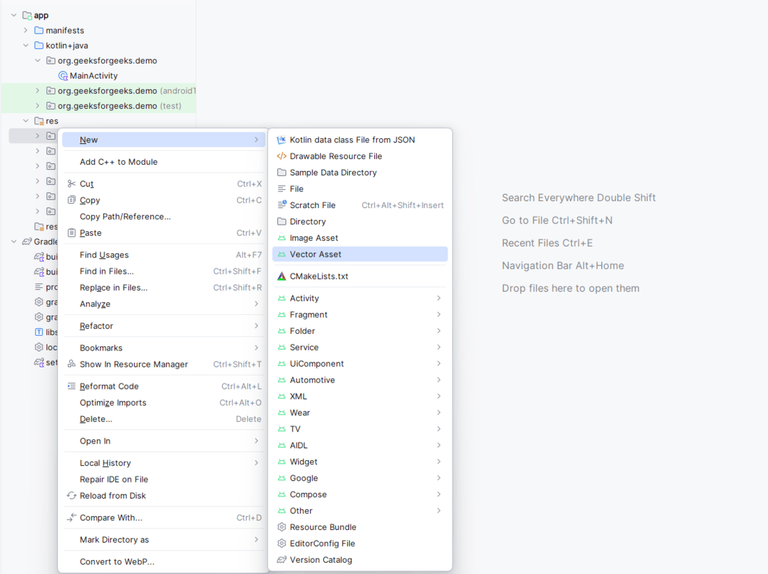Collapse the app module tree node
The height and width of the screenshot is (574, 768).
click(14, 15)
